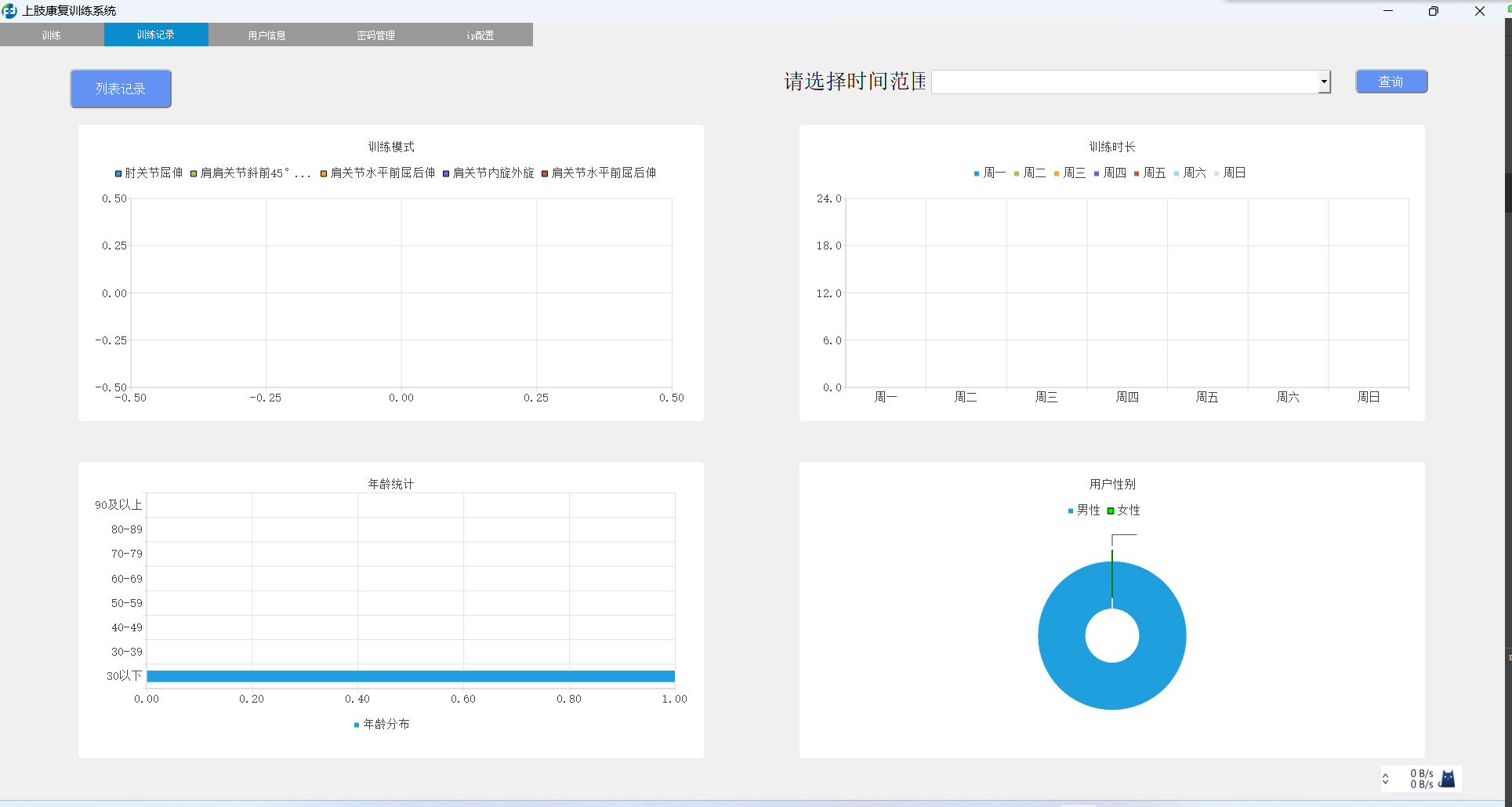The width and height of the screenshot is (1512, 807).
Task: Click the 80-89 age axis label
Action: (127, 530)
